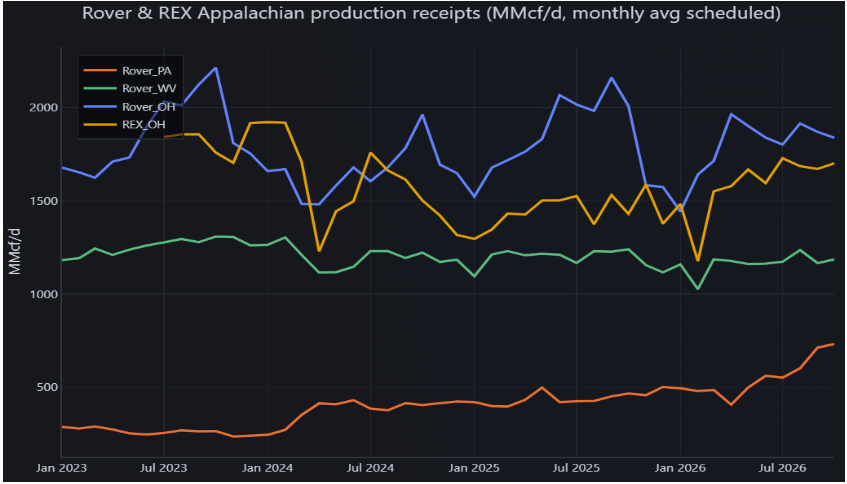
Task: Click the 1000 y-axis tick label
Action: [43, 294]
